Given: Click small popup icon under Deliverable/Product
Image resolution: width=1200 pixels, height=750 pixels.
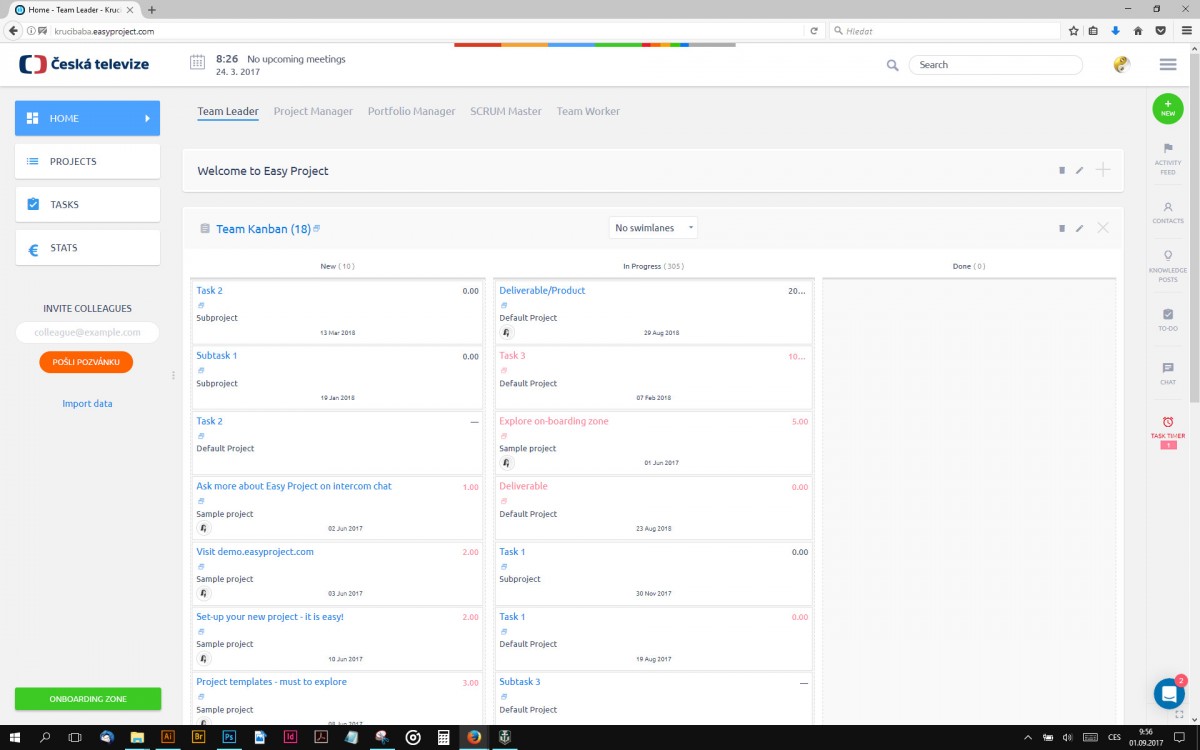Looking at the screenshot, I should pos(503,305).
